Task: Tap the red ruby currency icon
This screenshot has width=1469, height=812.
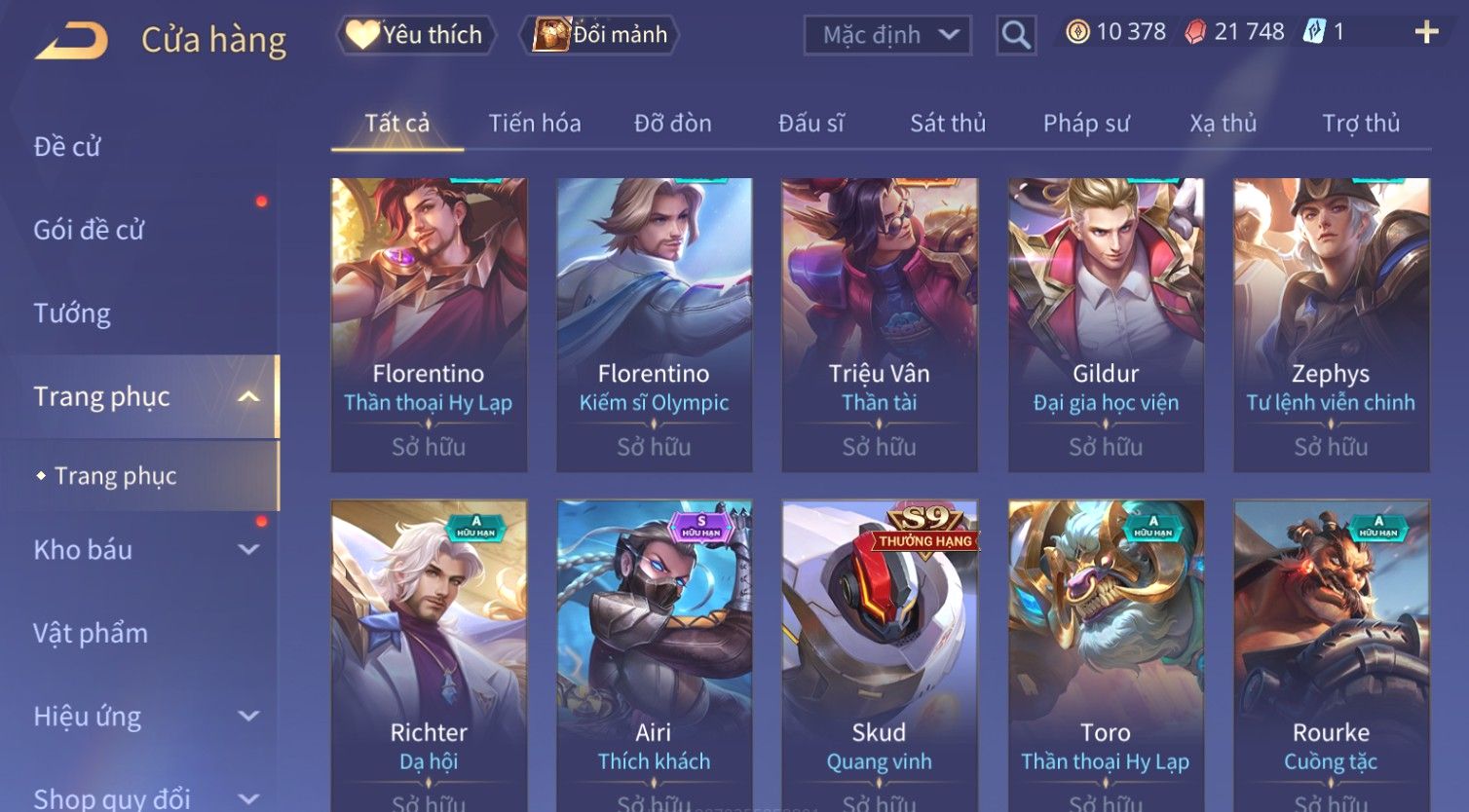Action: tap(1195, 32)
